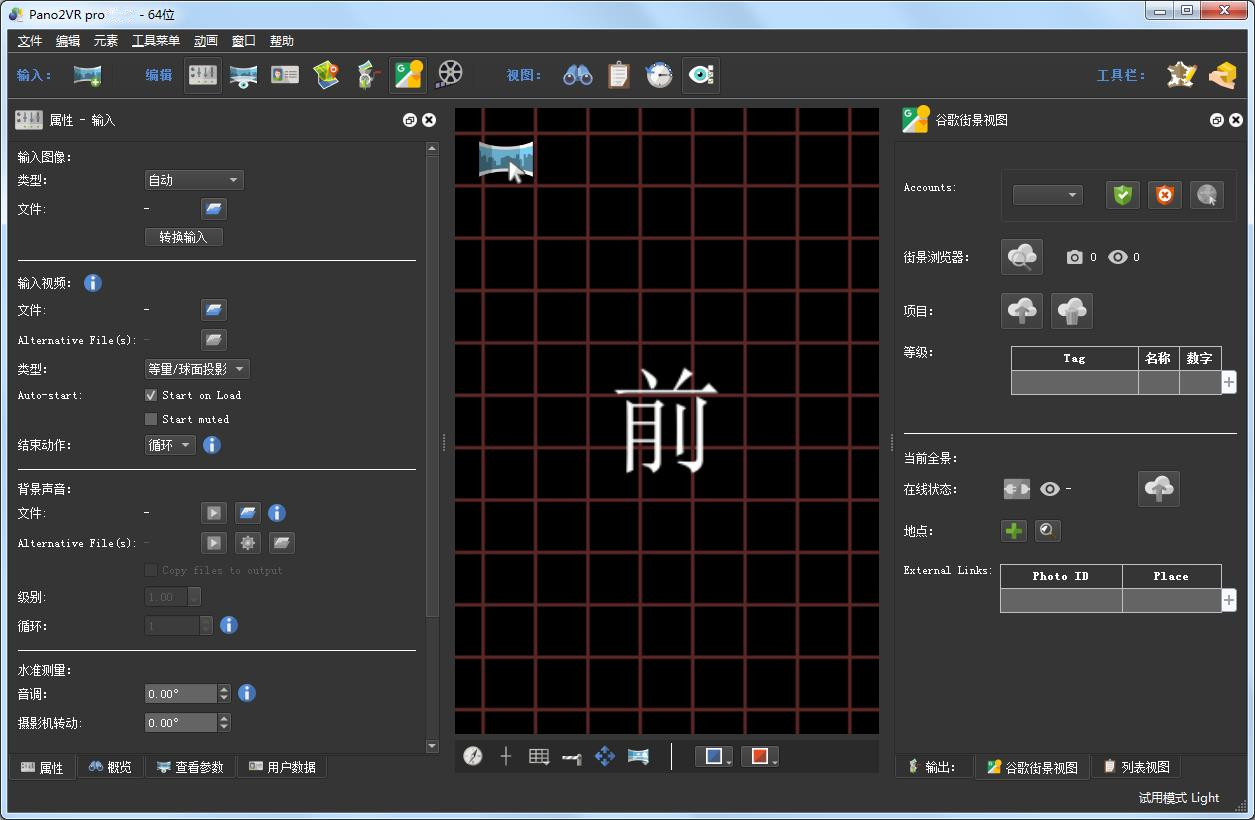Open the Accounts dropdown
This screenshot has height=820, width=1255.
pos(1047,195)
